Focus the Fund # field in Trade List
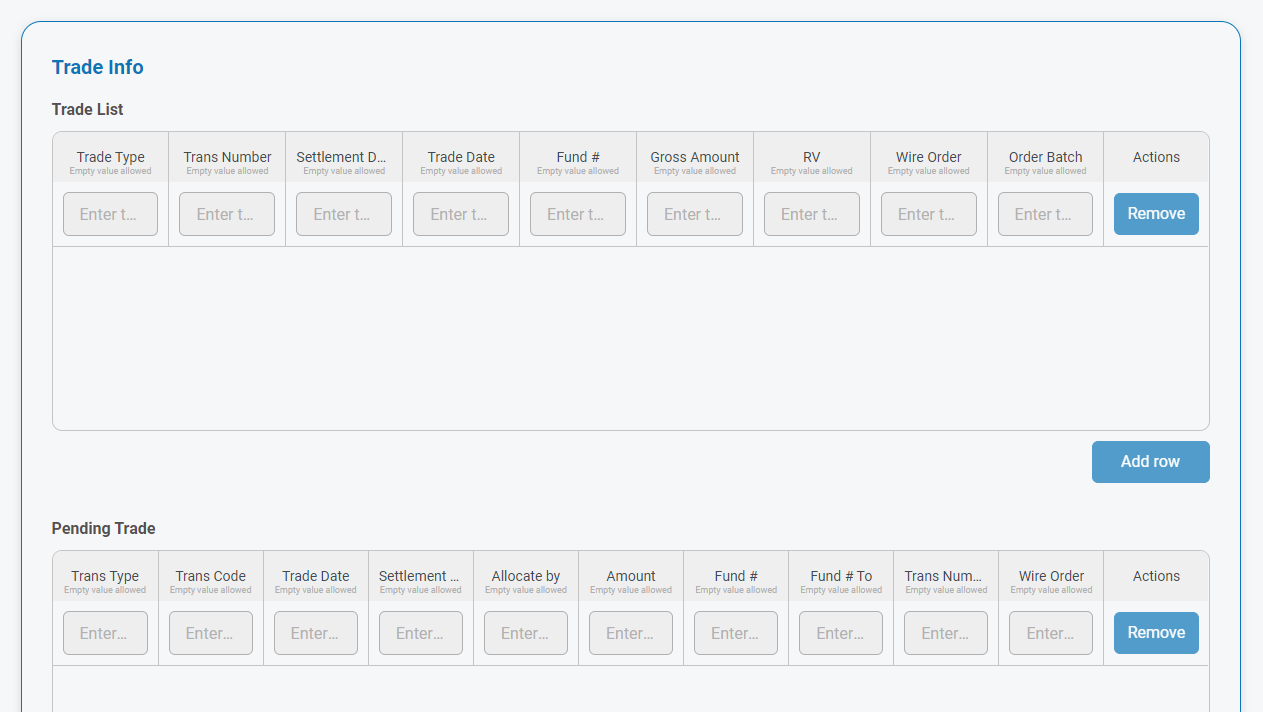Screen dimensions: 1263x712 click(x=578, y=214)
